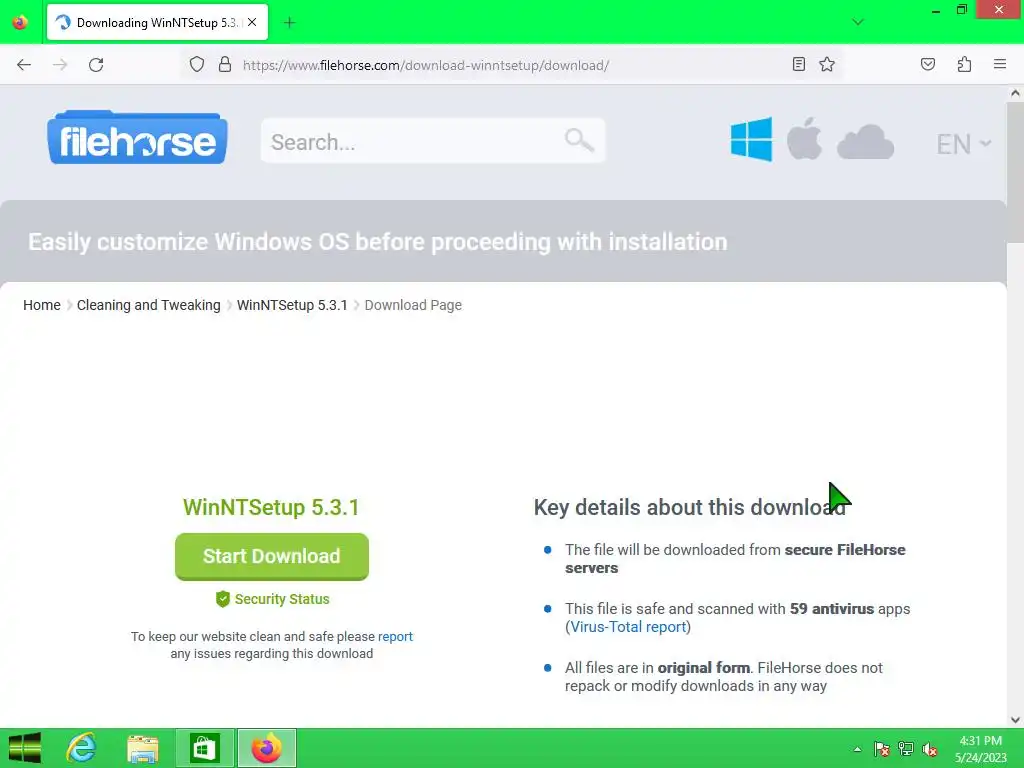This screenshot has height=768, width=1024.
Task: Show hidden tray icons arrow
Action: 857,749
